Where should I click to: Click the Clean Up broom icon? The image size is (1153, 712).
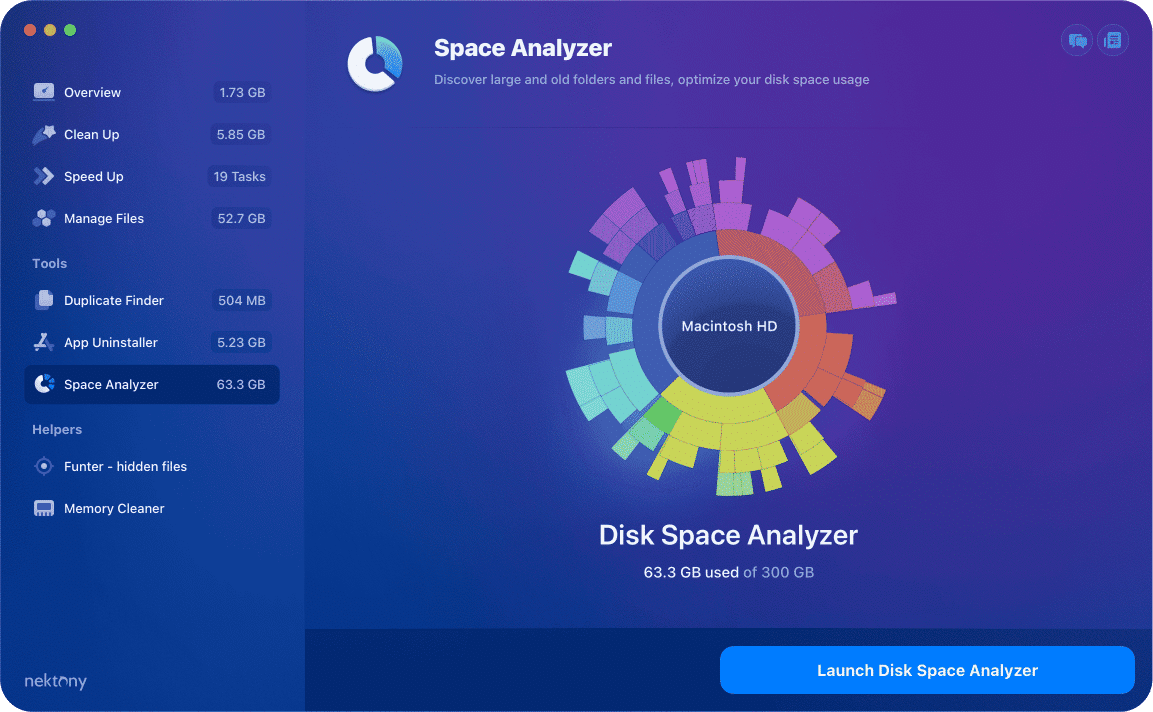click(43, 134)
